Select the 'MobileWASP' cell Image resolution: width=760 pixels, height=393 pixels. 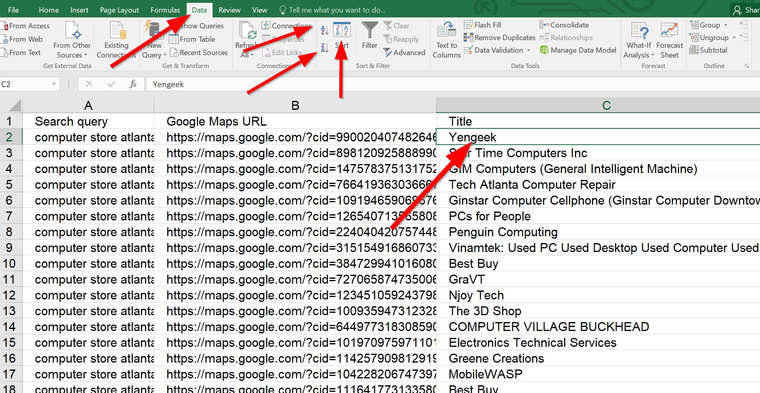click(598, 374)
